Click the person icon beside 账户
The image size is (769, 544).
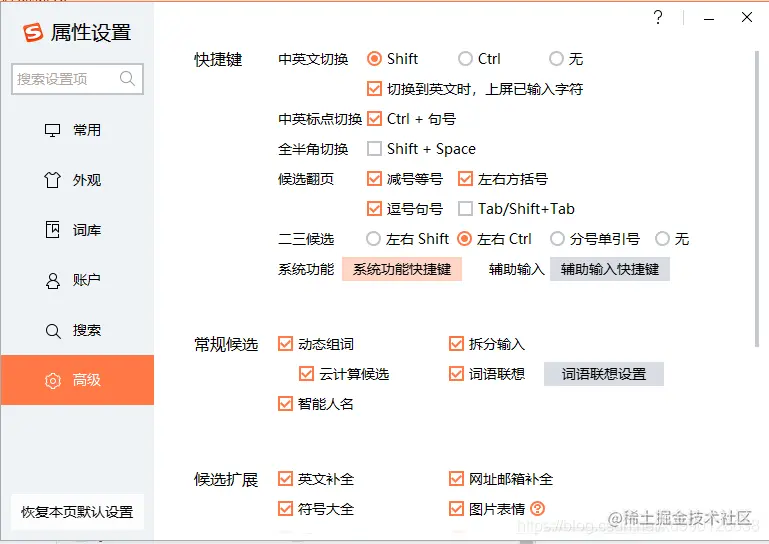click(52, 281)
